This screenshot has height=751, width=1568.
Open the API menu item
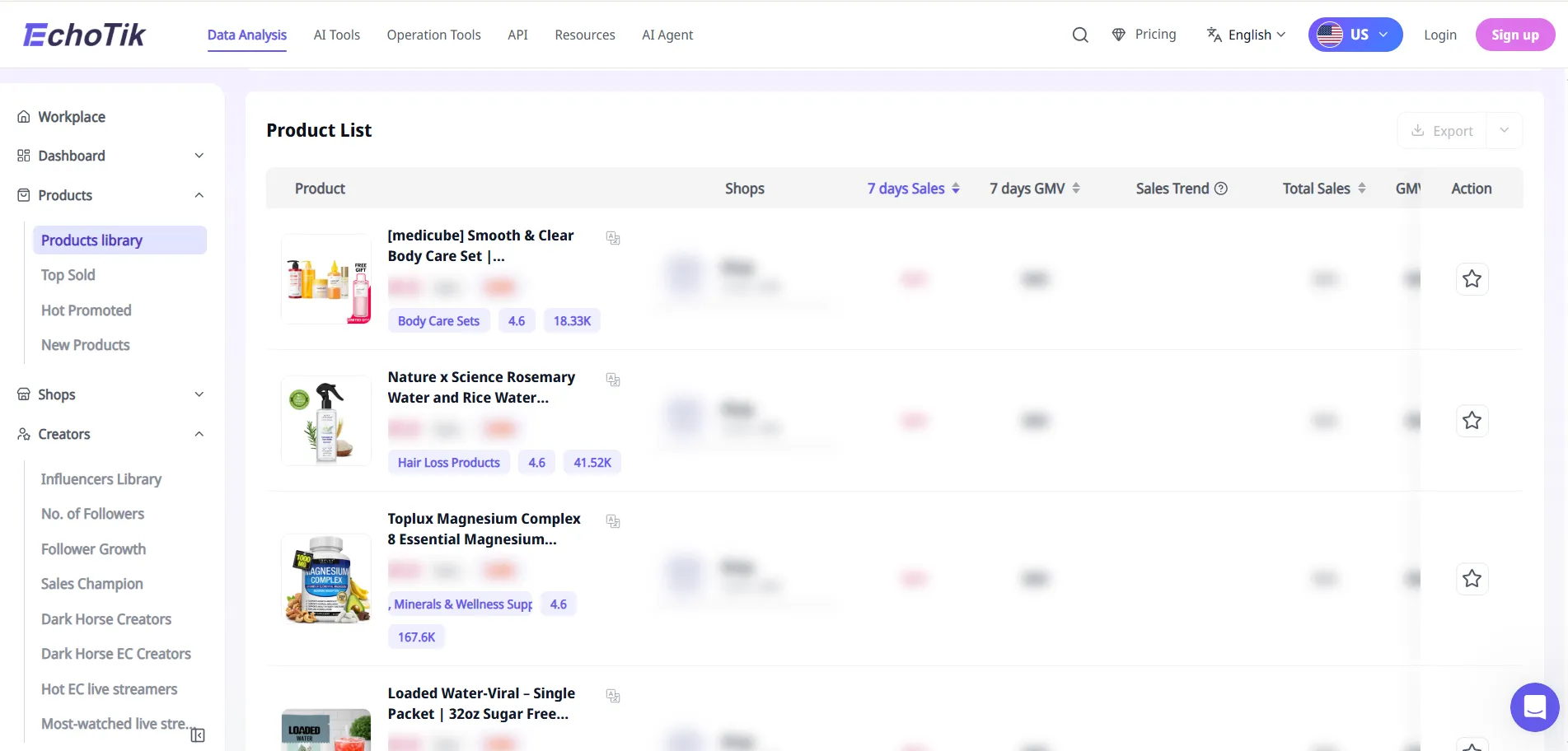(517, 35)
